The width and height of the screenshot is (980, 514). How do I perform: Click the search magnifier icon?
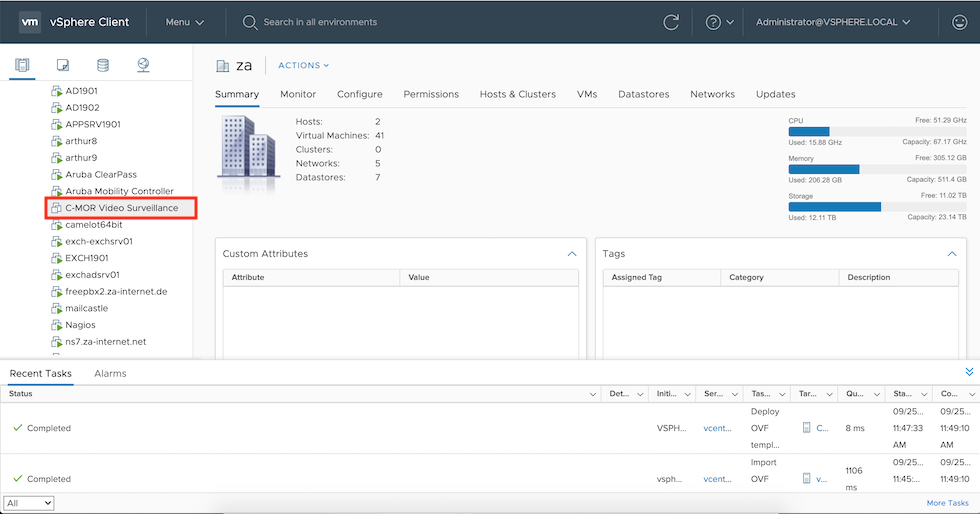pyautogui.click(x=250, y=23)
